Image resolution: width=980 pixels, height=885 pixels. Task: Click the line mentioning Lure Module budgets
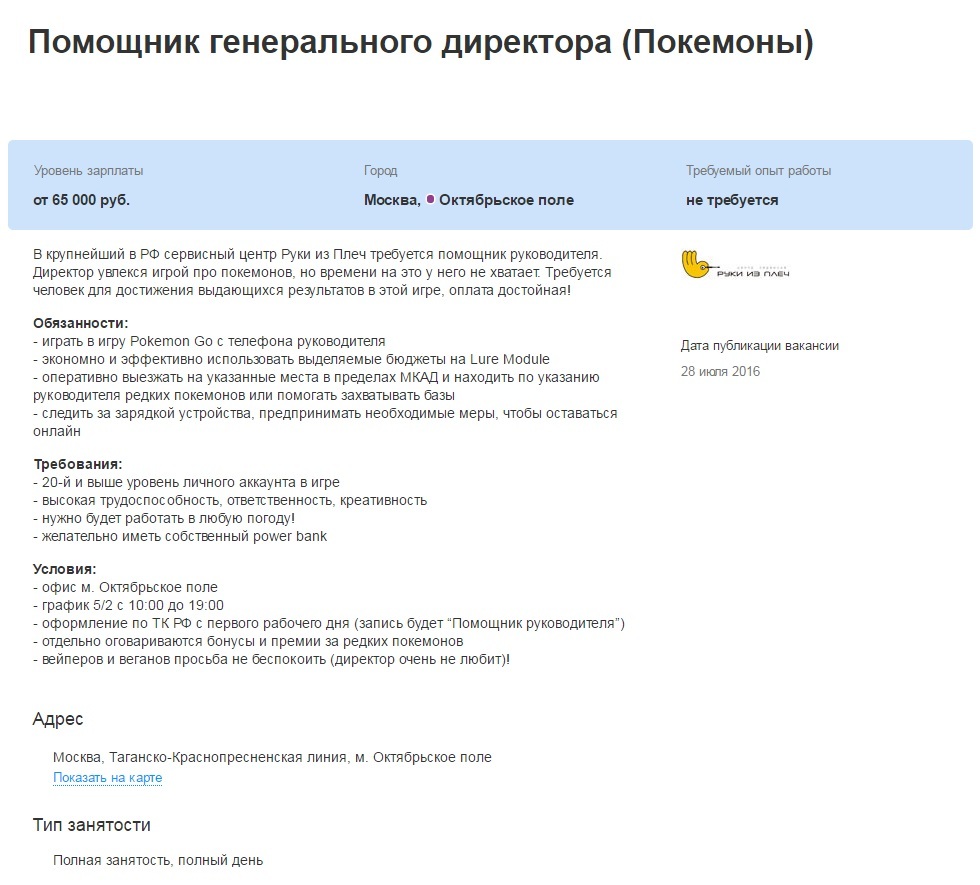coord(291,359)
